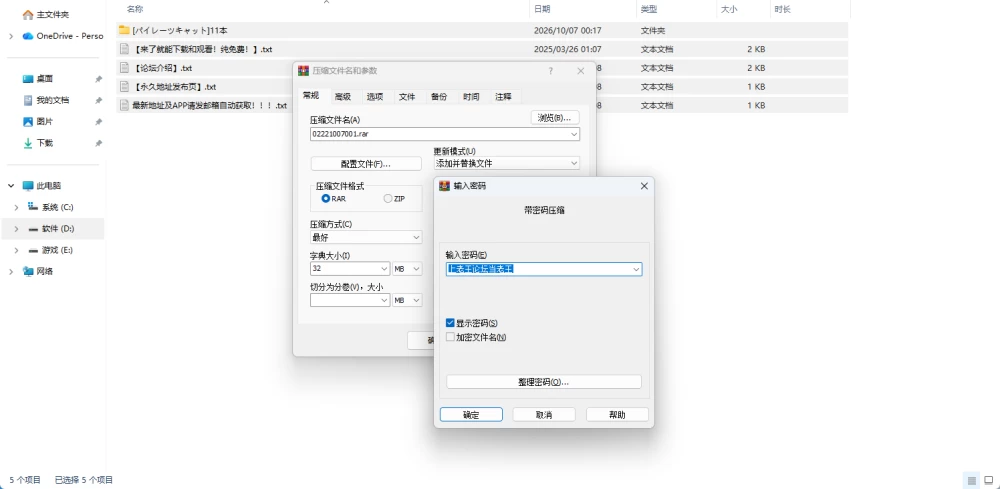Click the 图片 pictures icon in sidebar
Screen dimensions: 1000x489
tap(28, 122)
